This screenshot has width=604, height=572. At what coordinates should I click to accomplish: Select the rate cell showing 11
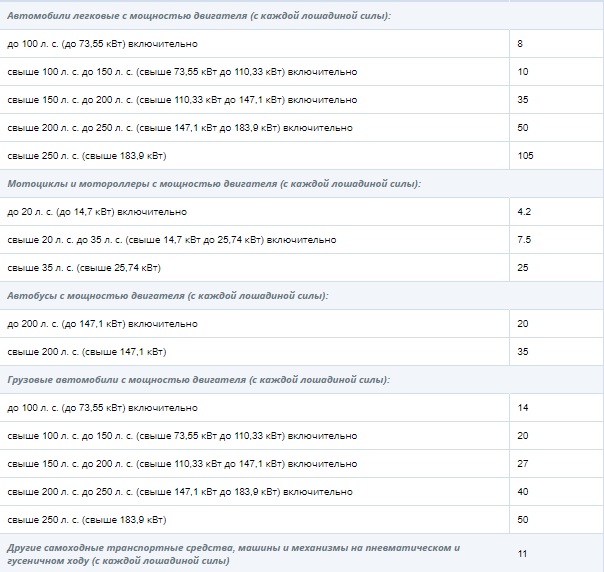523,553
